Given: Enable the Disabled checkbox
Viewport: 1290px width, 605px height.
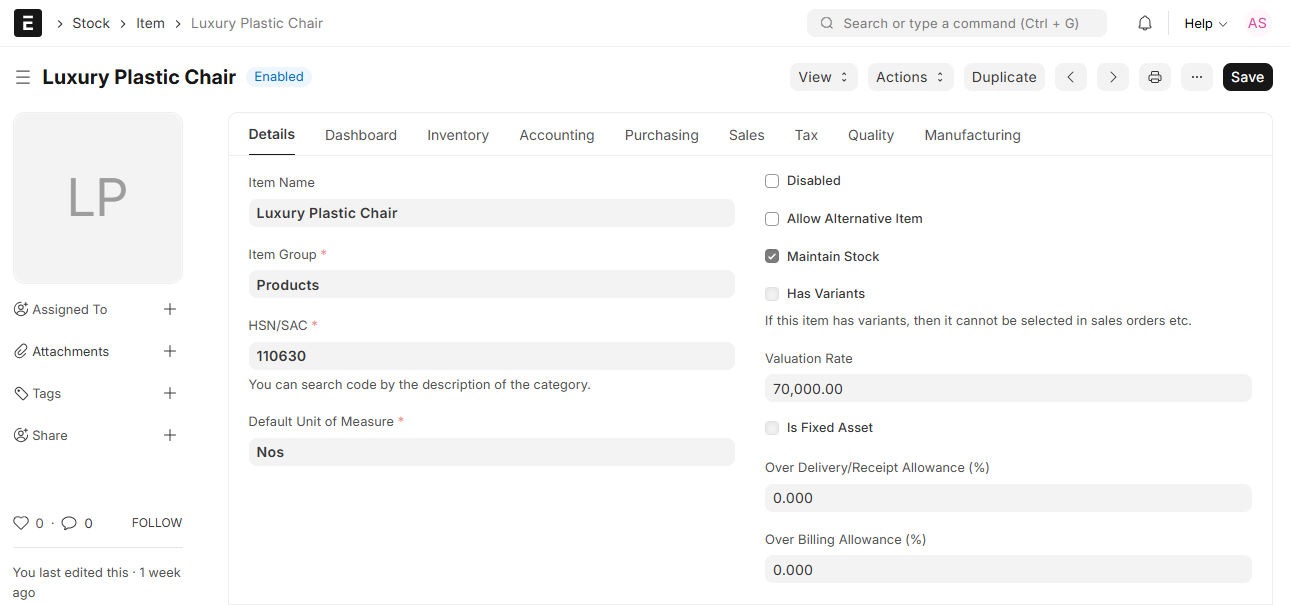Looking at the screenshot, I should tap(772, 181).
